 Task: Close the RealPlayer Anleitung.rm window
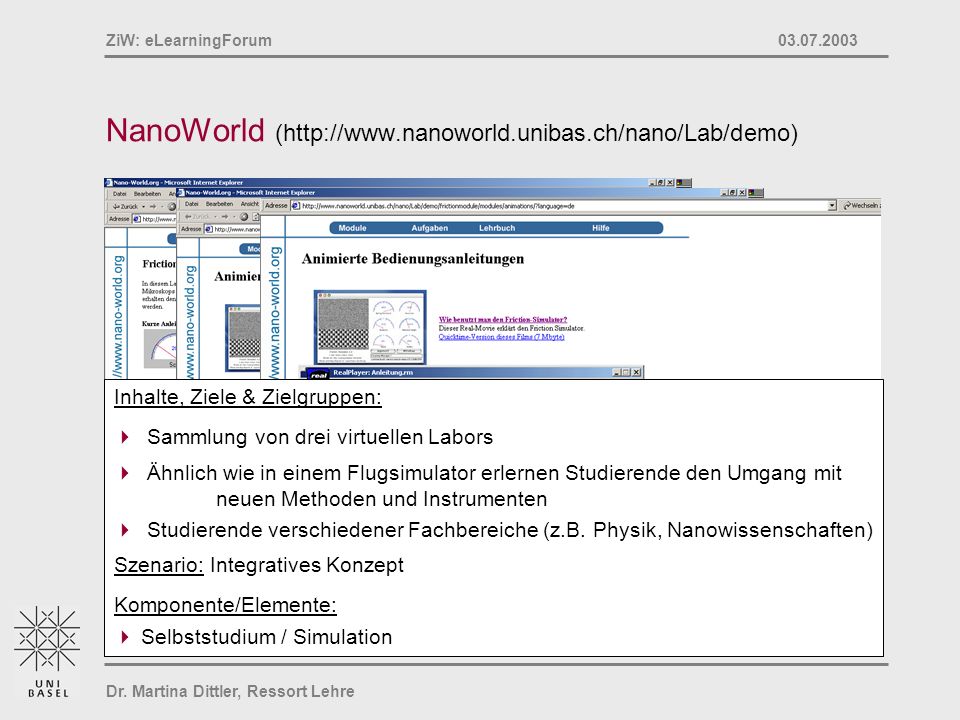tap(637, 372)
